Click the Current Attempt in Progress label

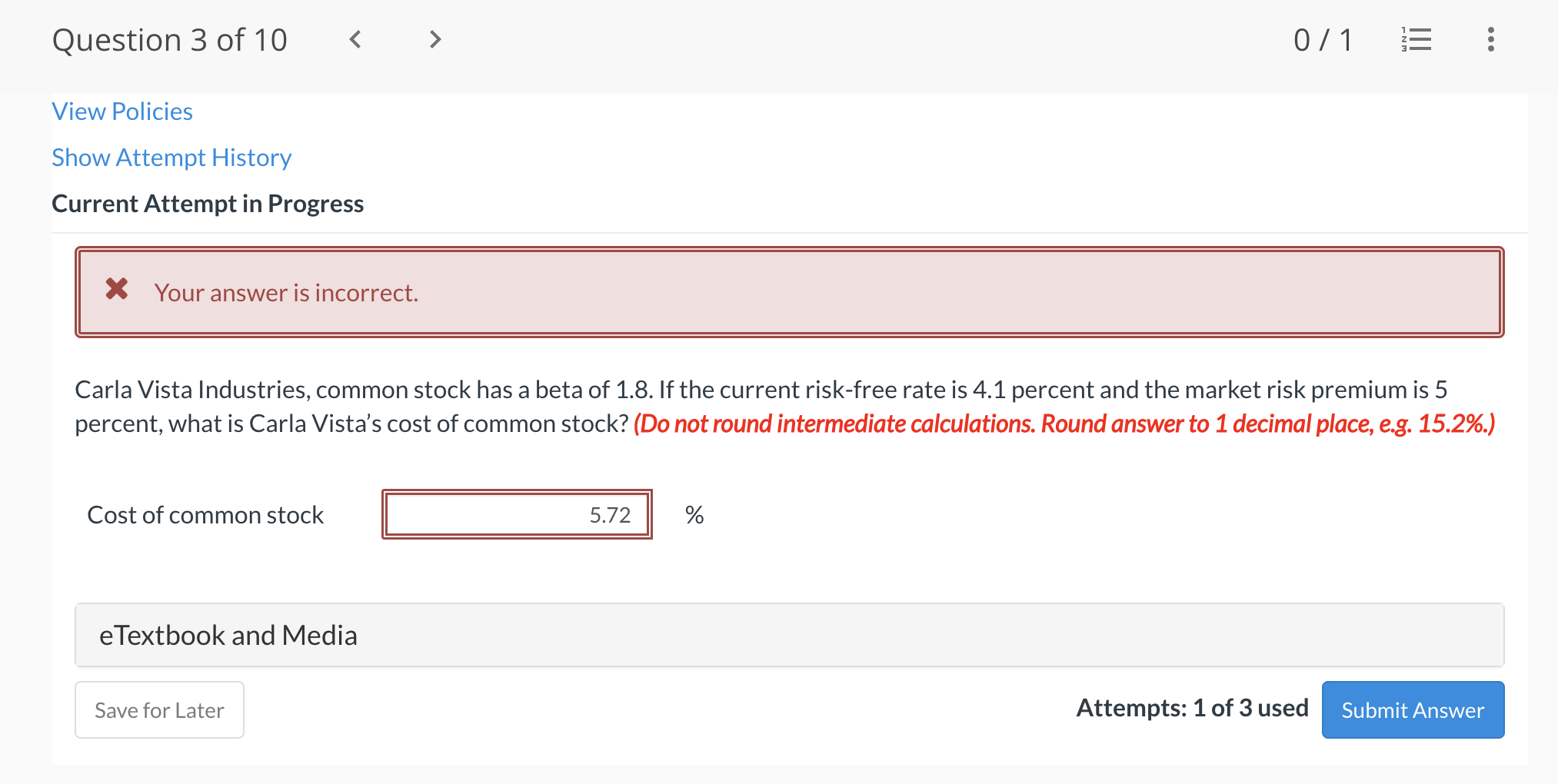208,203
